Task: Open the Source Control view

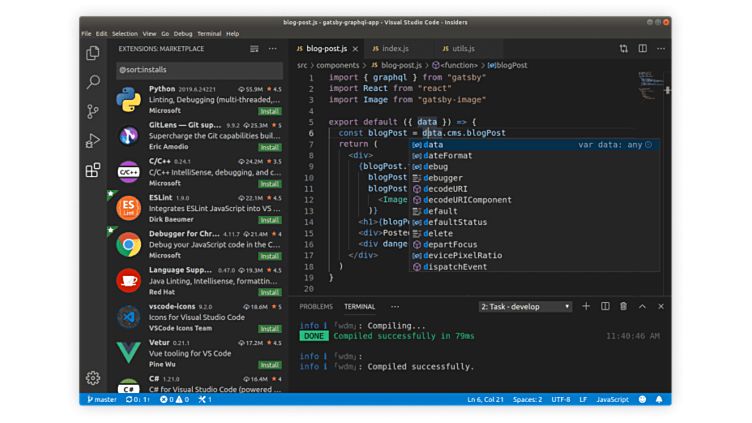Action: coord(93,111)
